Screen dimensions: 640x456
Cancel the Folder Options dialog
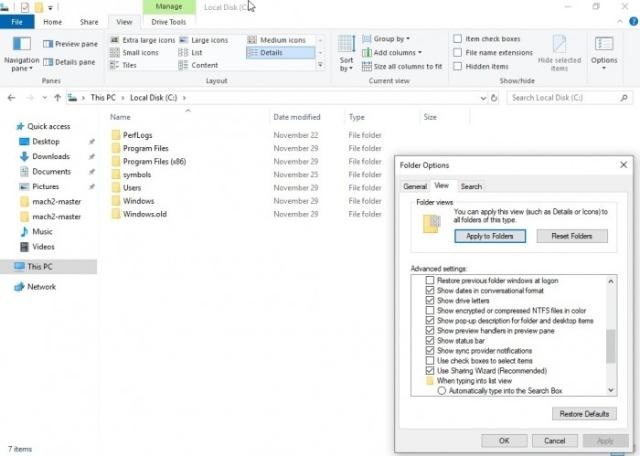(555, 441)
